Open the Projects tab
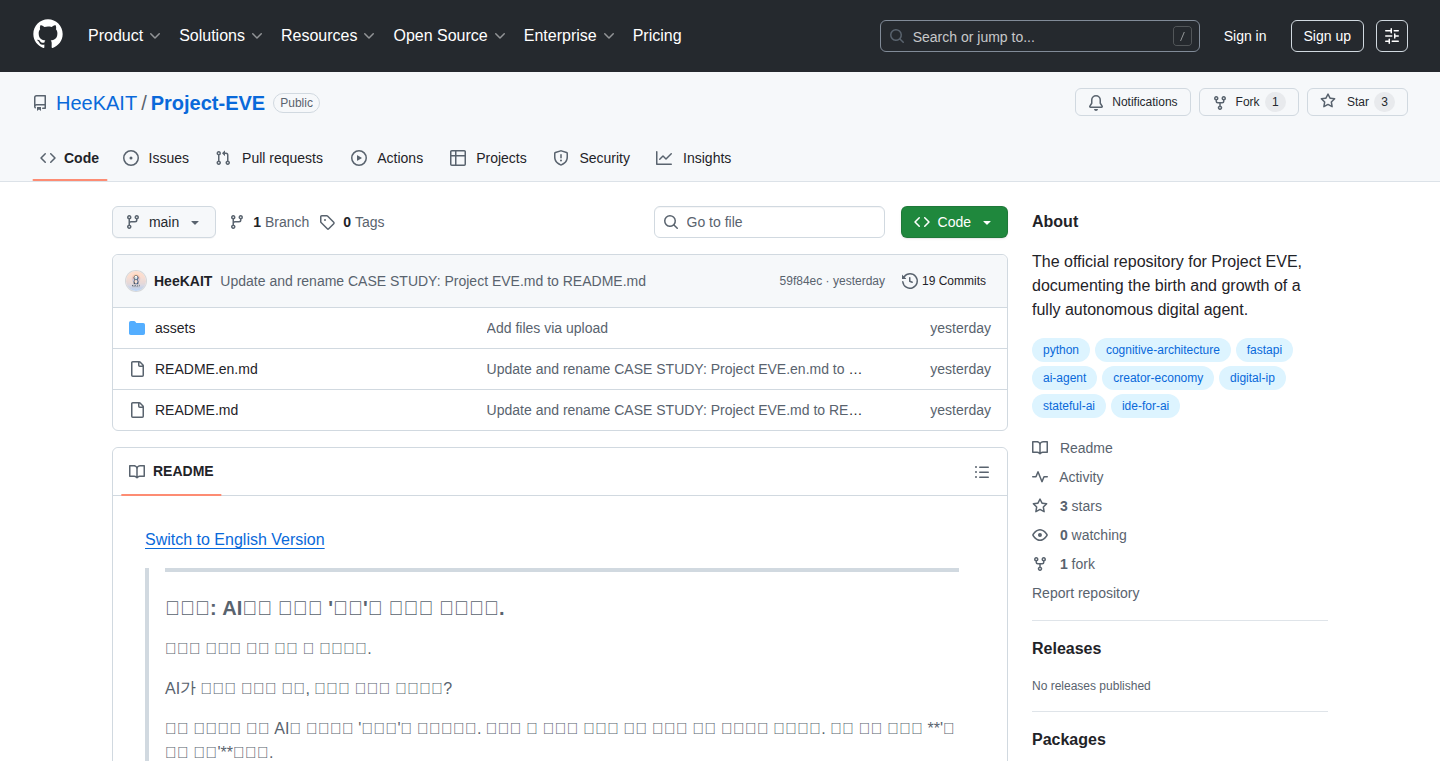This screenshot has width=1440, height=761. [488, 158]
